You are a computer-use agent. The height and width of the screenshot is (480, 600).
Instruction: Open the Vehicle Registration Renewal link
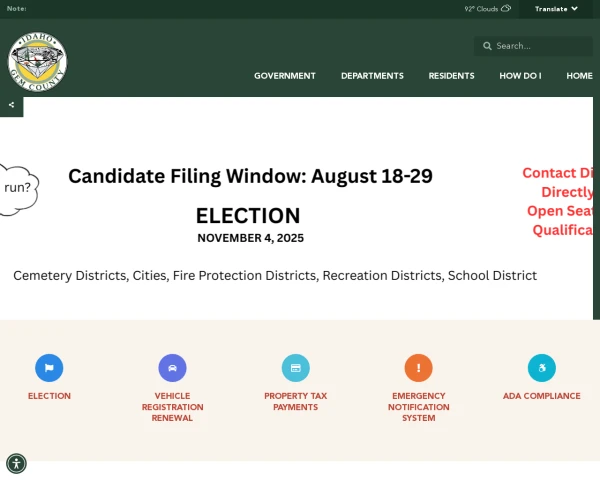click(x=172, y=407)
